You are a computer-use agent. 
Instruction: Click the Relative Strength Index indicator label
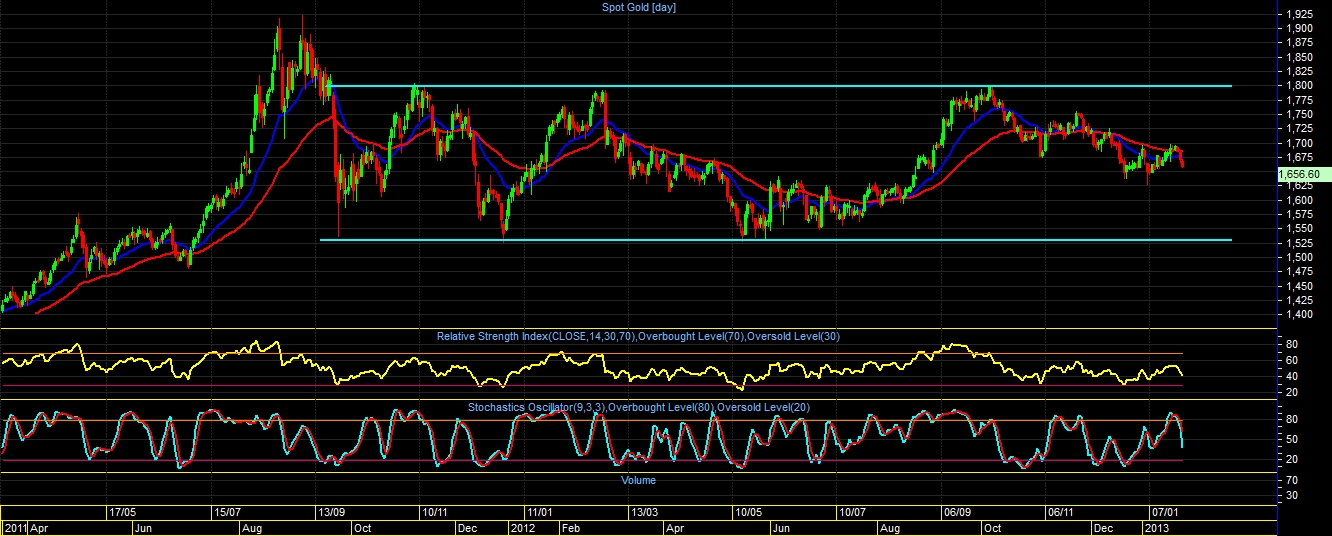pyautogui.click(x=638, y=336)
